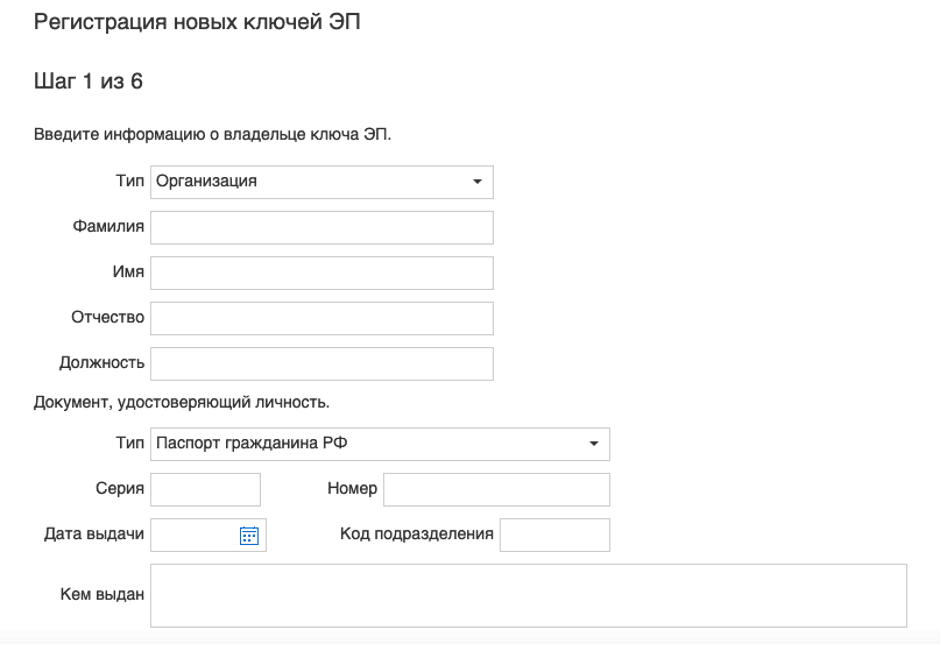Select the passport "Серия" field
Viewport: 941px width, 645px height.
point(205,489)
